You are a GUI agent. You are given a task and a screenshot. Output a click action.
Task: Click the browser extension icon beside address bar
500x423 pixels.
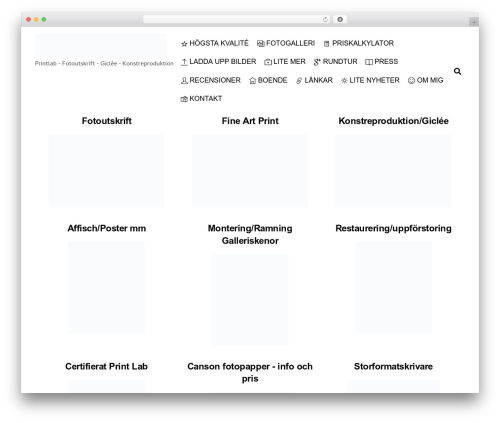340,20
